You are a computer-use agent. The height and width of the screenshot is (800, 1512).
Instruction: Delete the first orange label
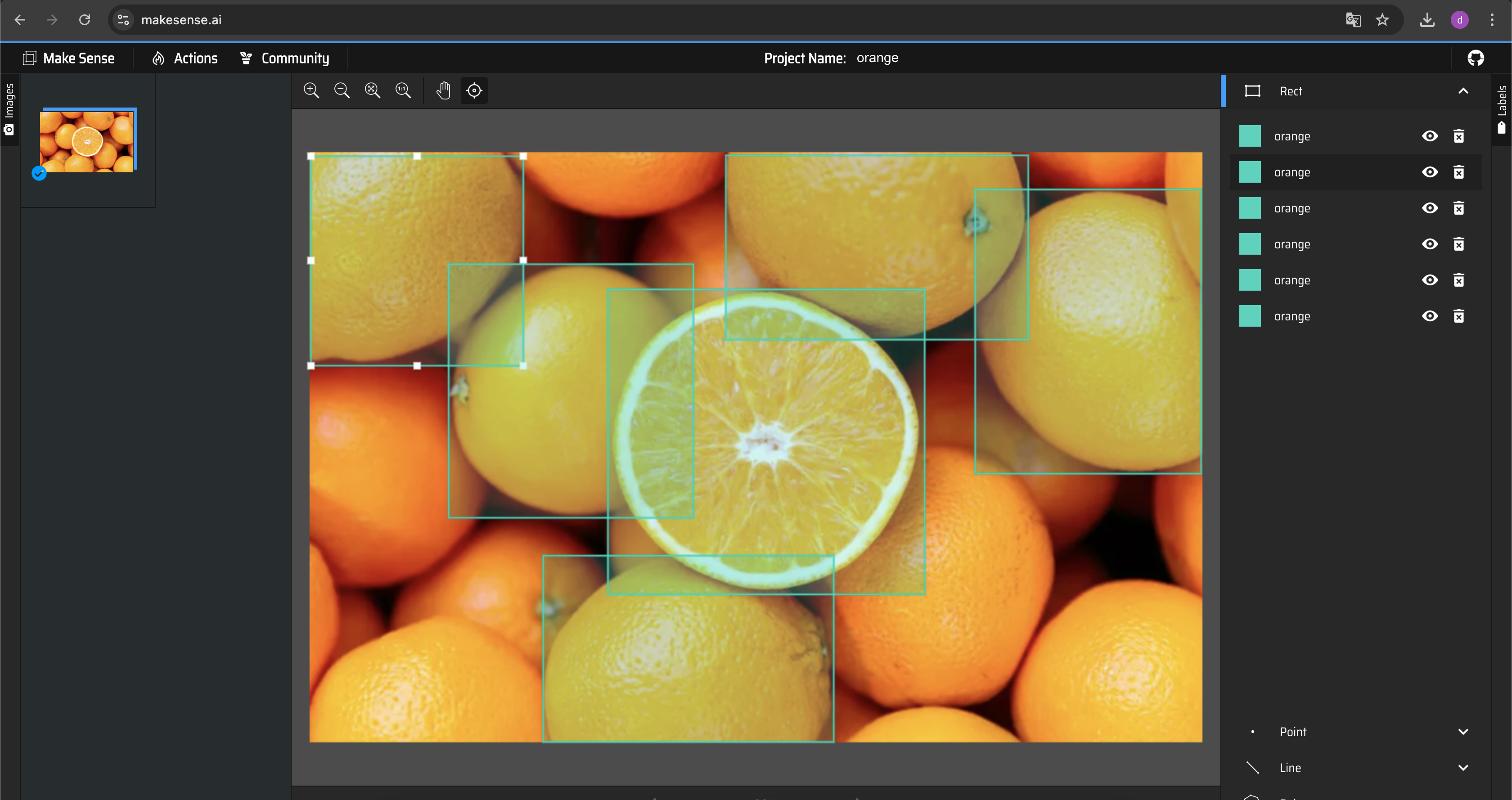[1458, 136]
